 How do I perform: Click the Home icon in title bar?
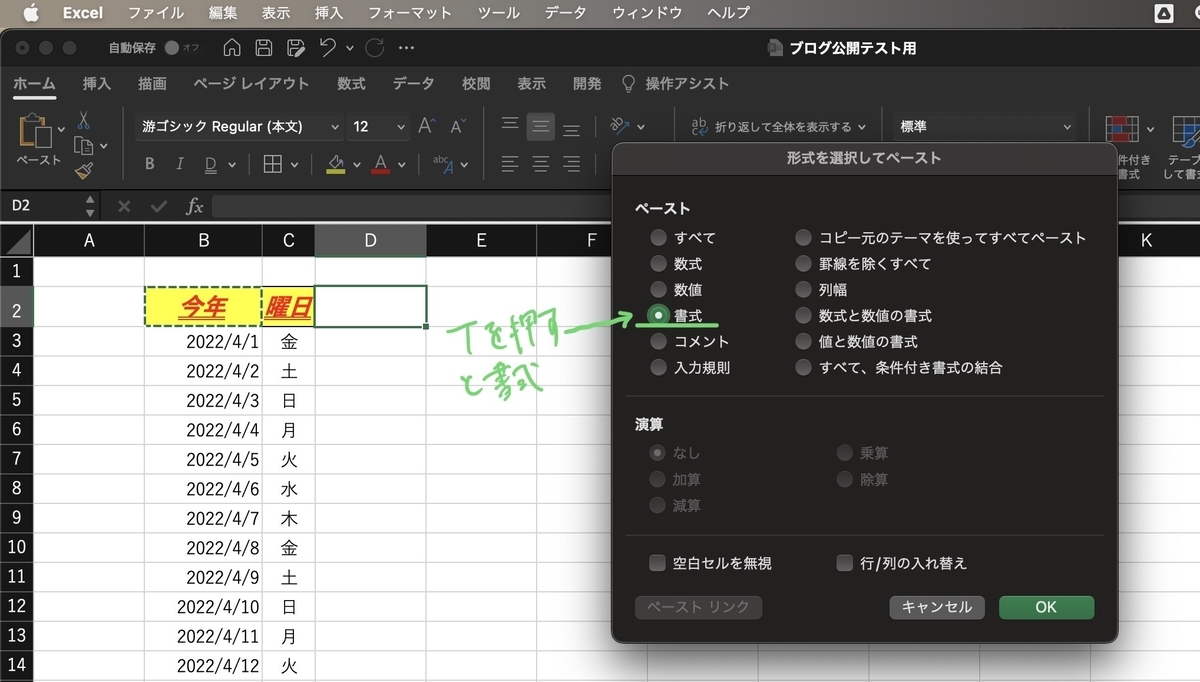(x=232, y=48)
